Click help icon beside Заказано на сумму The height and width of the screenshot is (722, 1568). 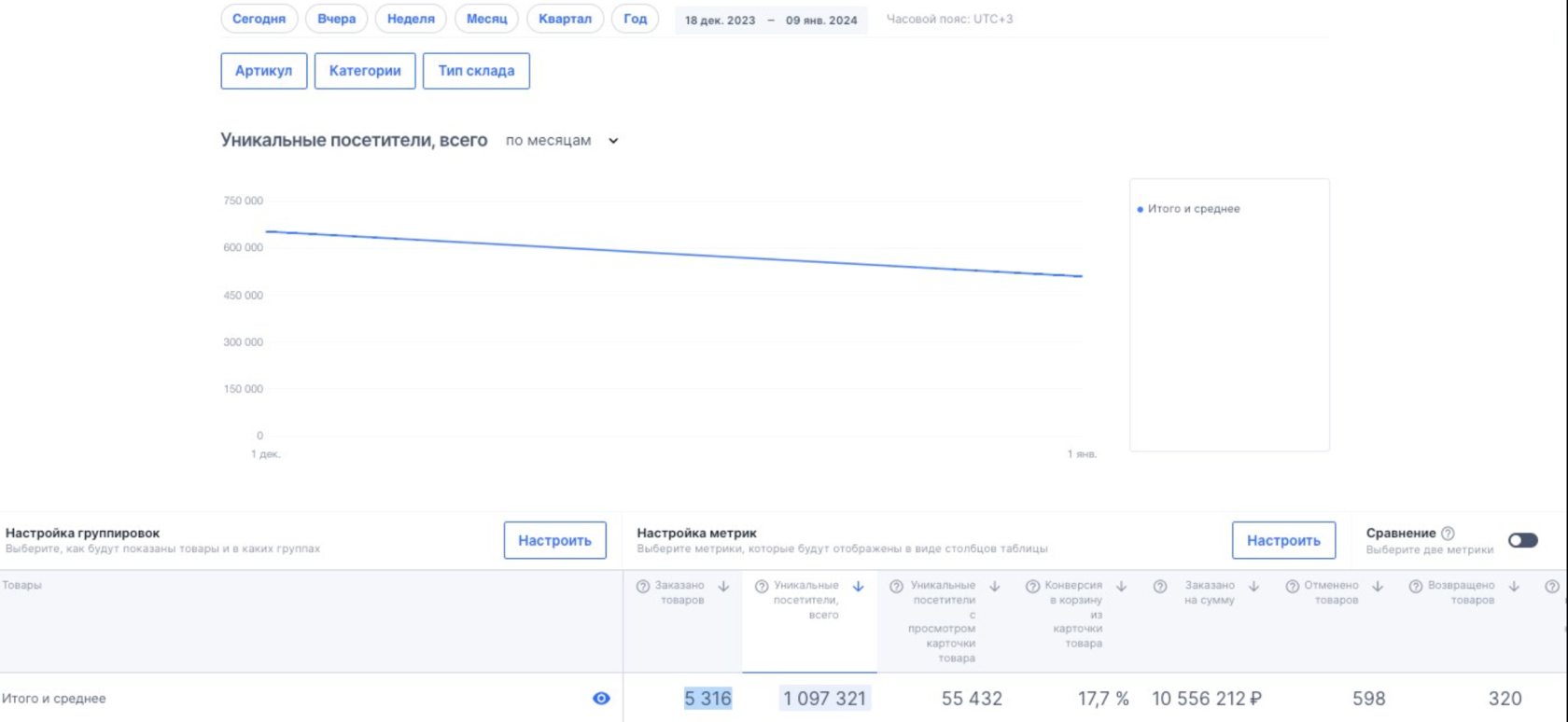click(1160, 587)
